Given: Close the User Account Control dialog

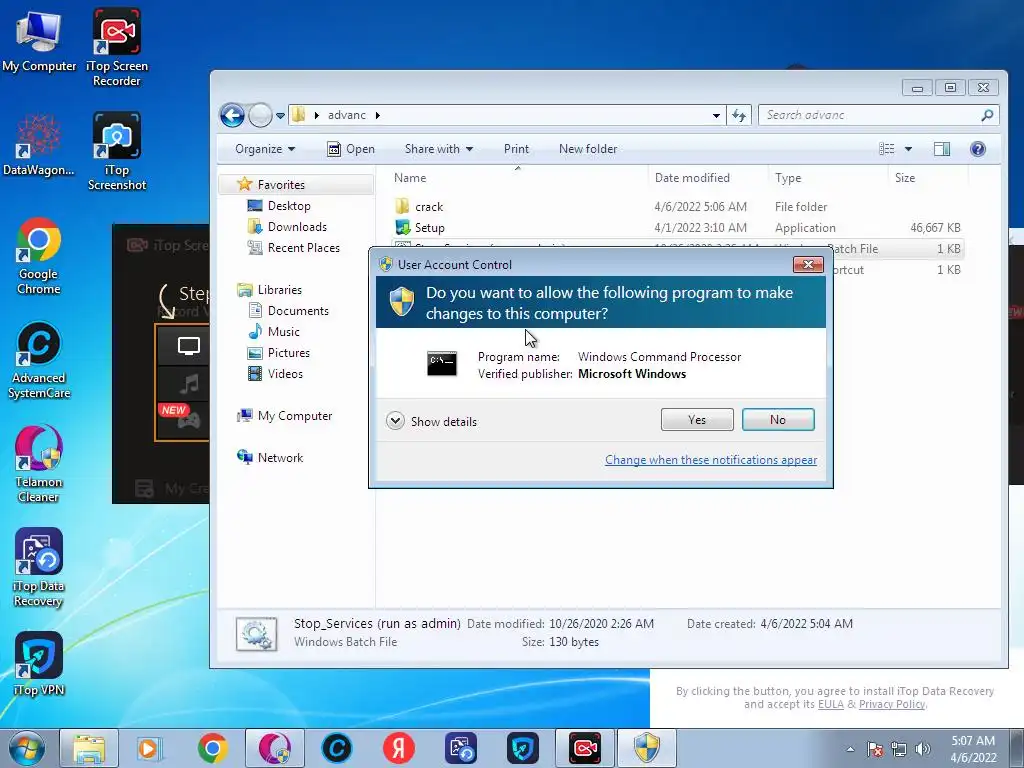Looking at the screenshot, I should click(808, 264).
